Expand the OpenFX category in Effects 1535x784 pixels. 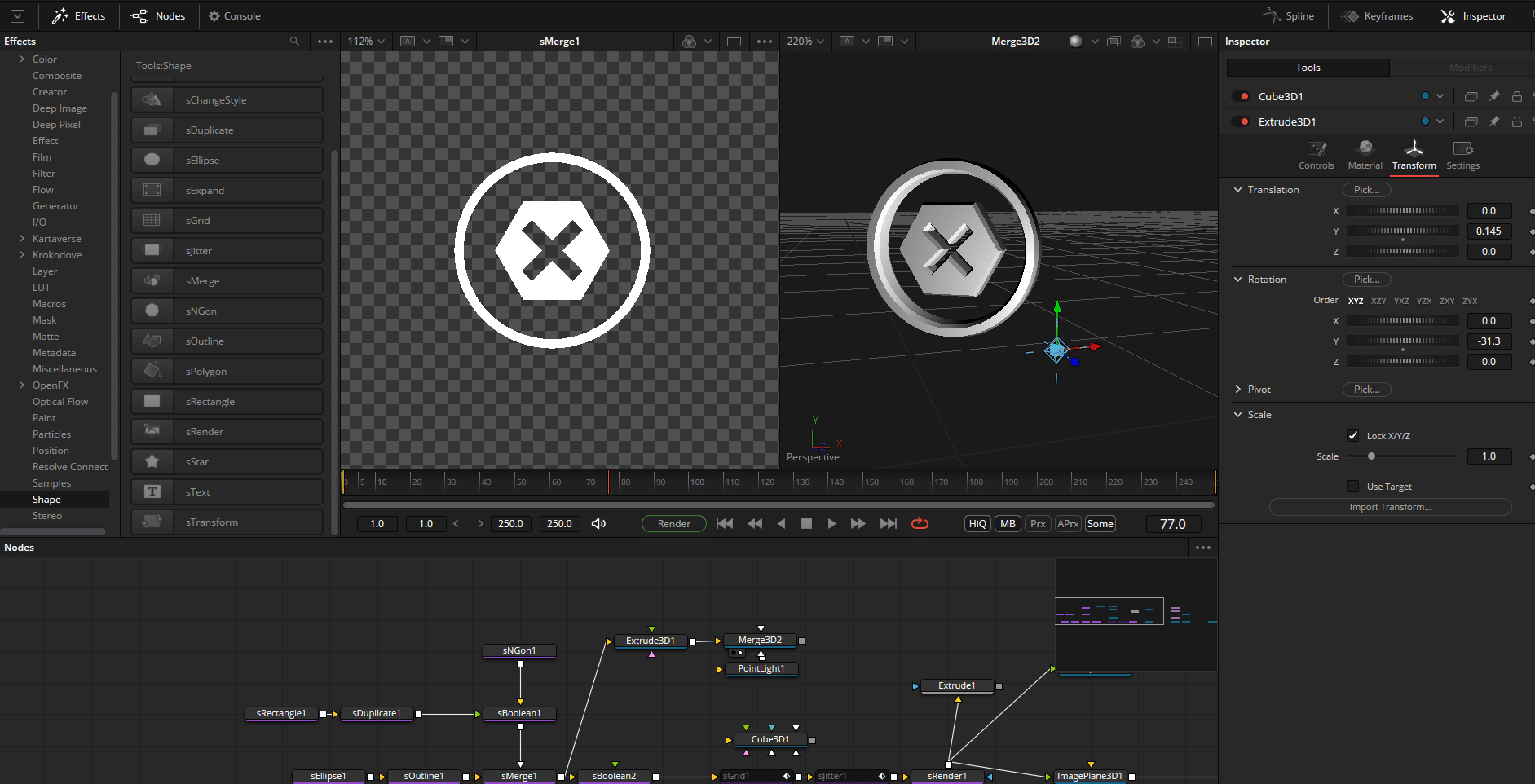pos(21,385)
